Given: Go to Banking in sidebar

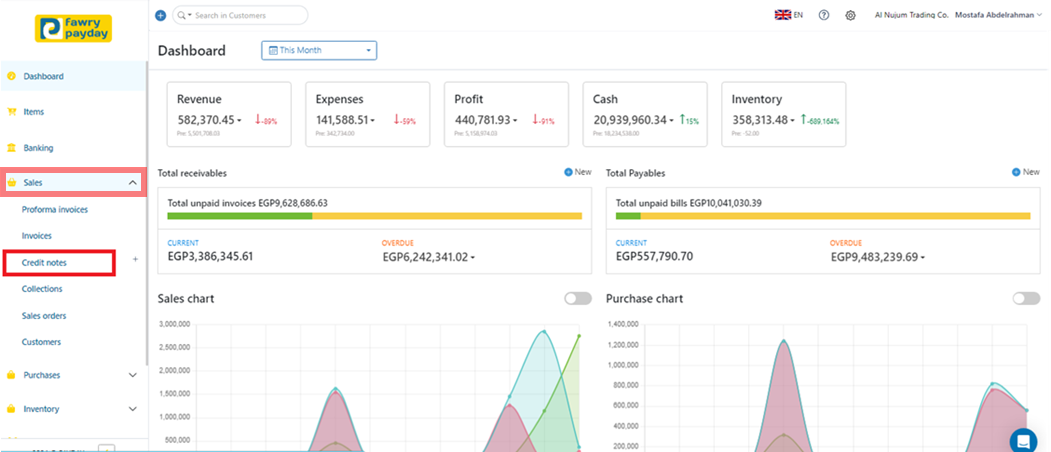Looking at the screenshot, I should click(39, 146).
